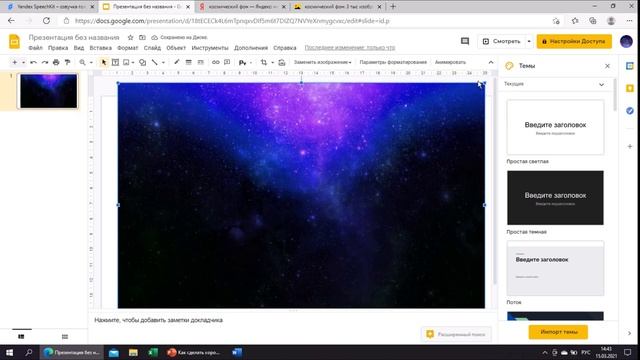Select the cursor pointer tool

click(x=104, y=62)
